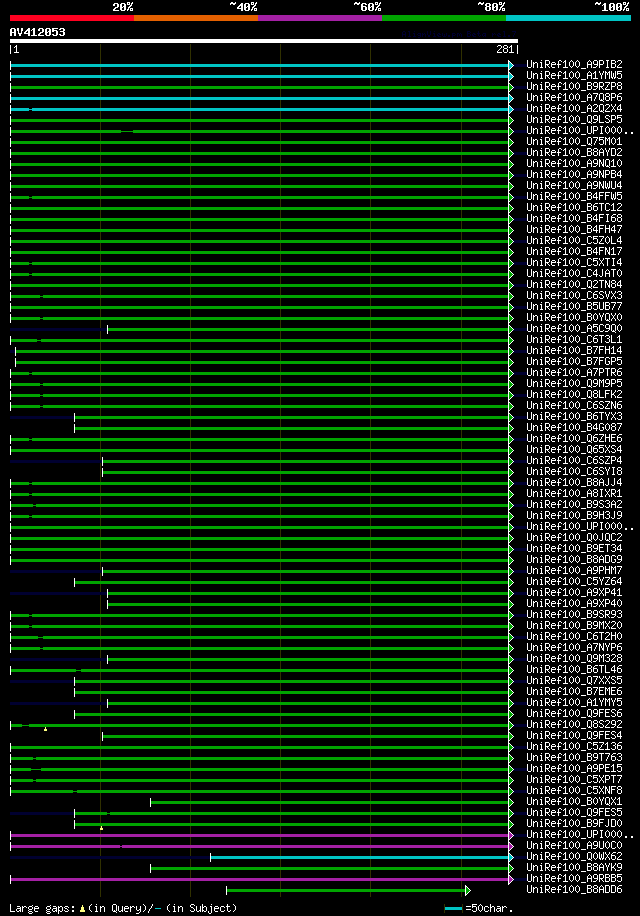Click the green ~80% identity legend segment
This screenshot has width=640, height=916.
444,18
